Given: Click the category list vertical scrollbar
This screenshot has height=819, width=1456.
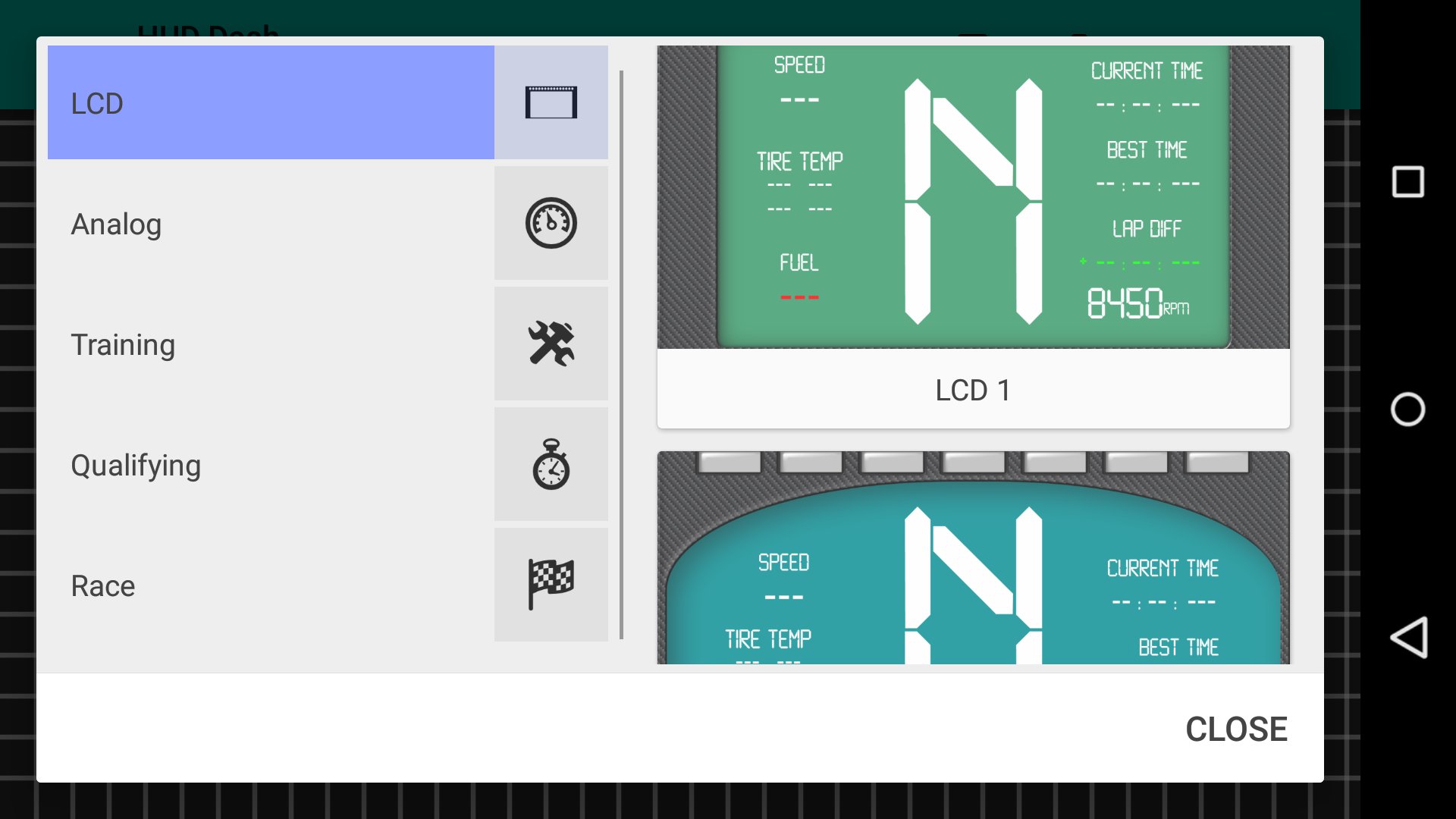Looking at the screenshot, I should [621, 354].
